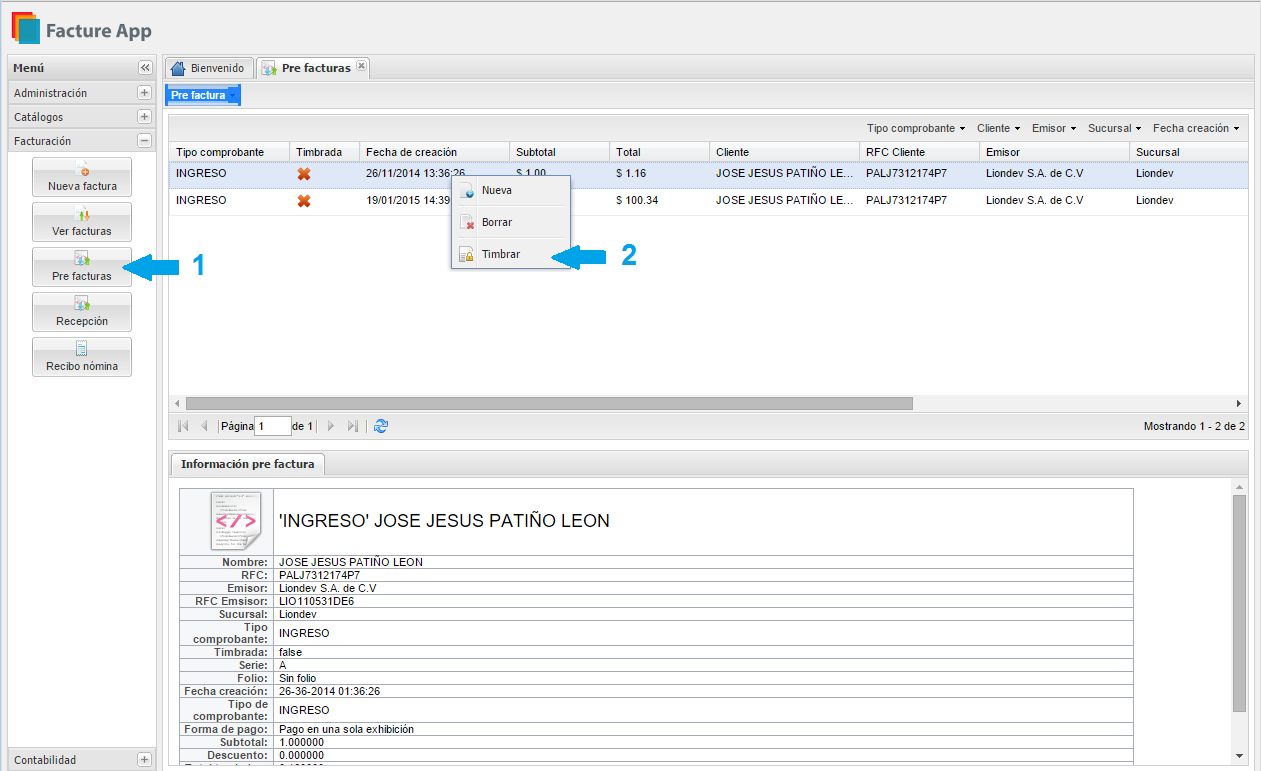Choose Timbrar in the context menu

[x=500, y=255]
